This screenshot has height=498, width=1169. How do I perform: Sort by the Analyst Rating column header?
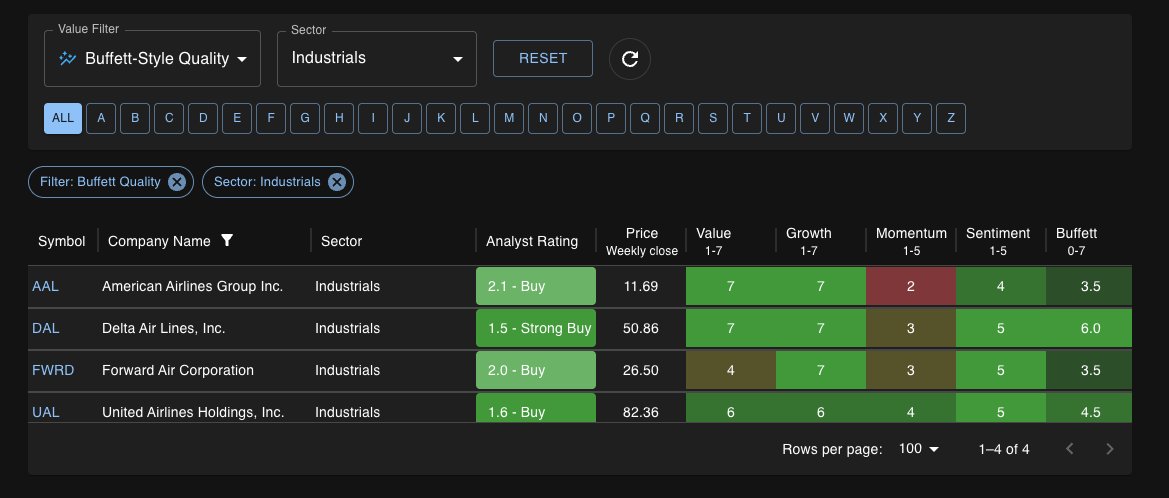click(x=532, y=242)
